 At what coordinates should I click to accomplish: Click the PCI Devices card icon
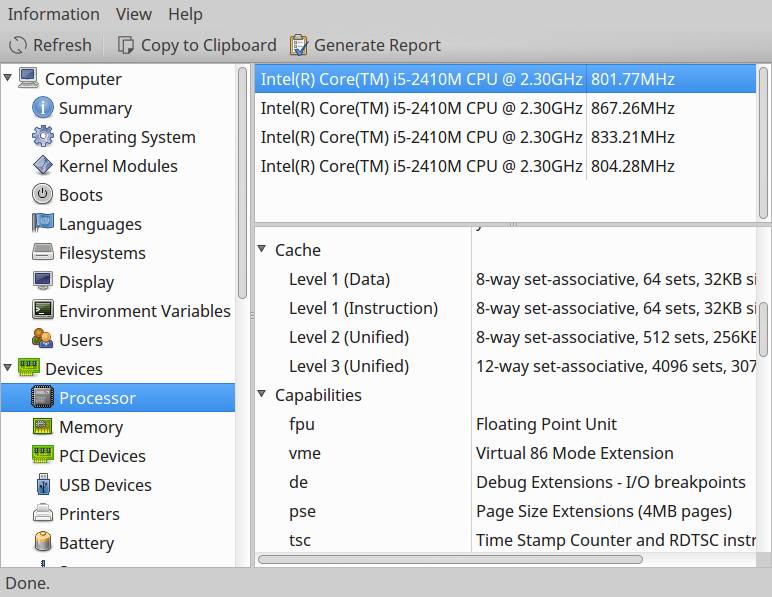click(43, 455)
